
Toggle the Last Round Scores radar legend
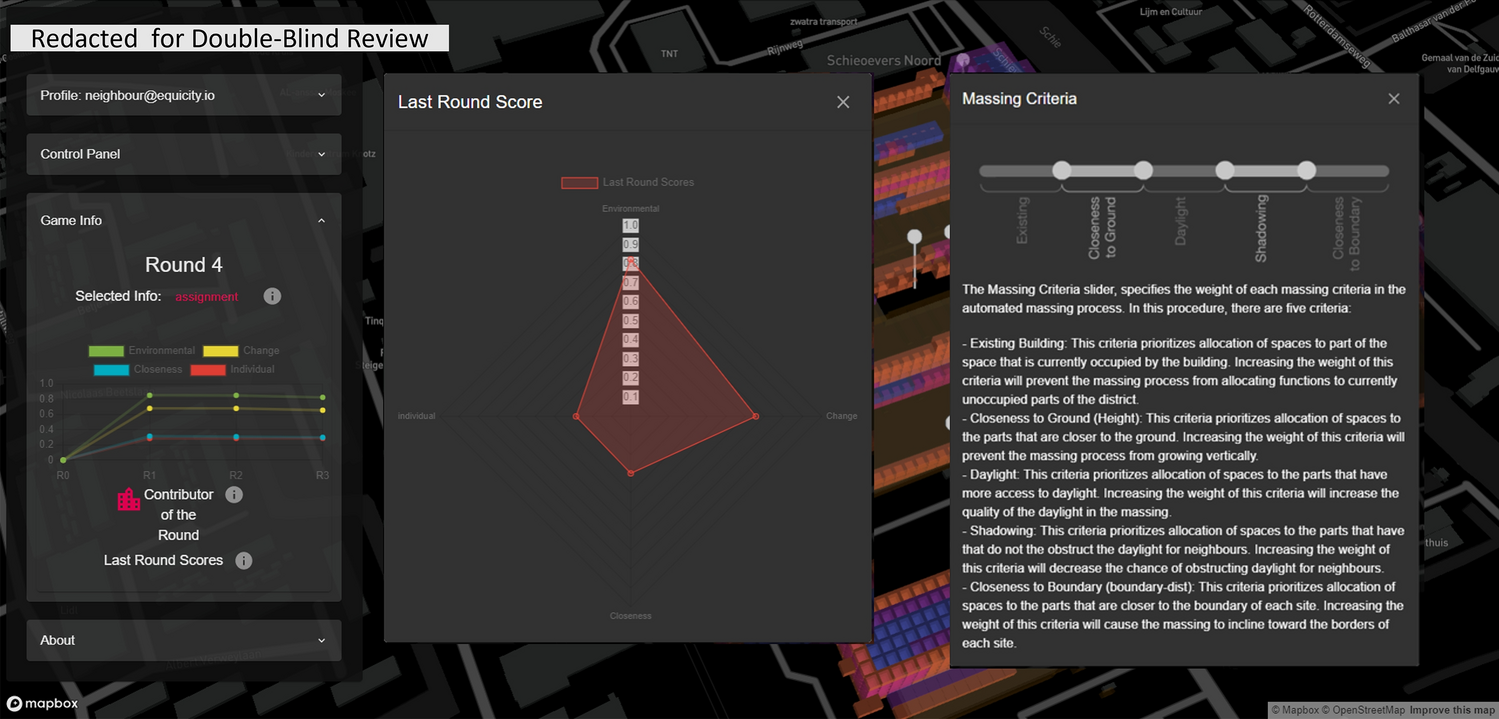pos(627,182)
